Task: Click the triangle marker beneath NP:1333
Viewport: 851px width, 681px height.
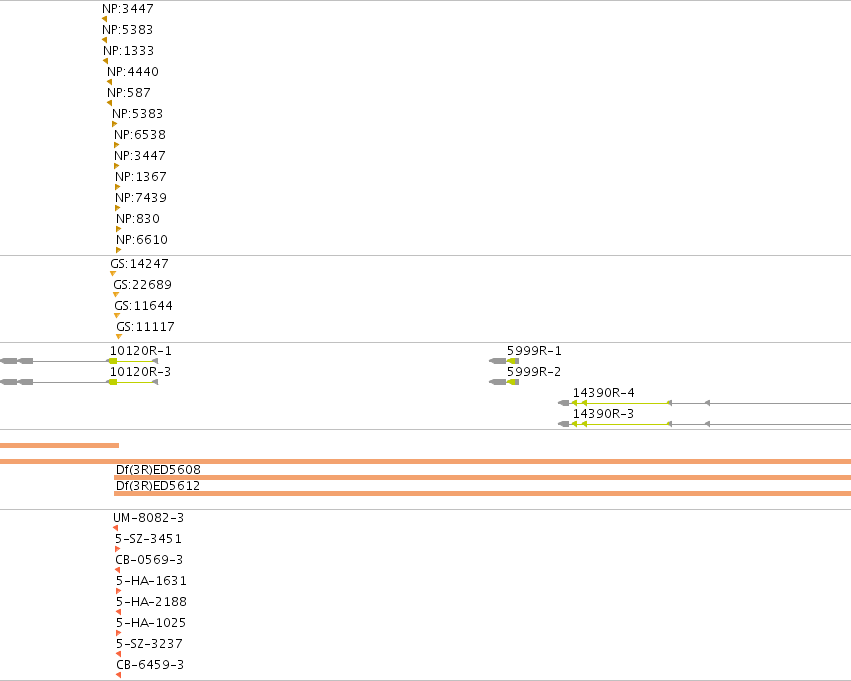Action: pyautogui.click(x=105, y=61)
